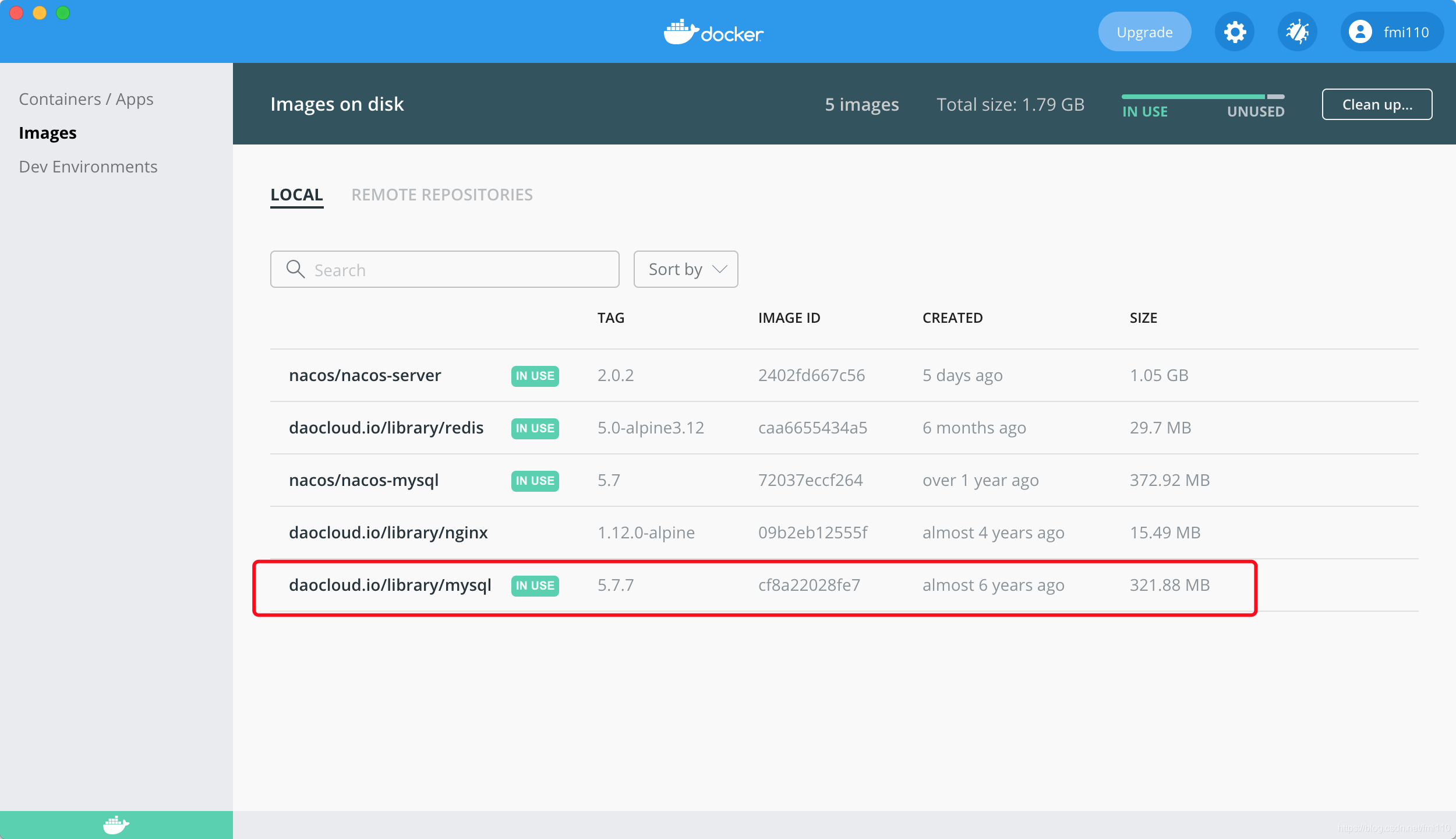Image resolution: width=1456 pixels, height=839 pixels.
Task: Click the chevron arrow in Sort by
Action: coord(720,269)
